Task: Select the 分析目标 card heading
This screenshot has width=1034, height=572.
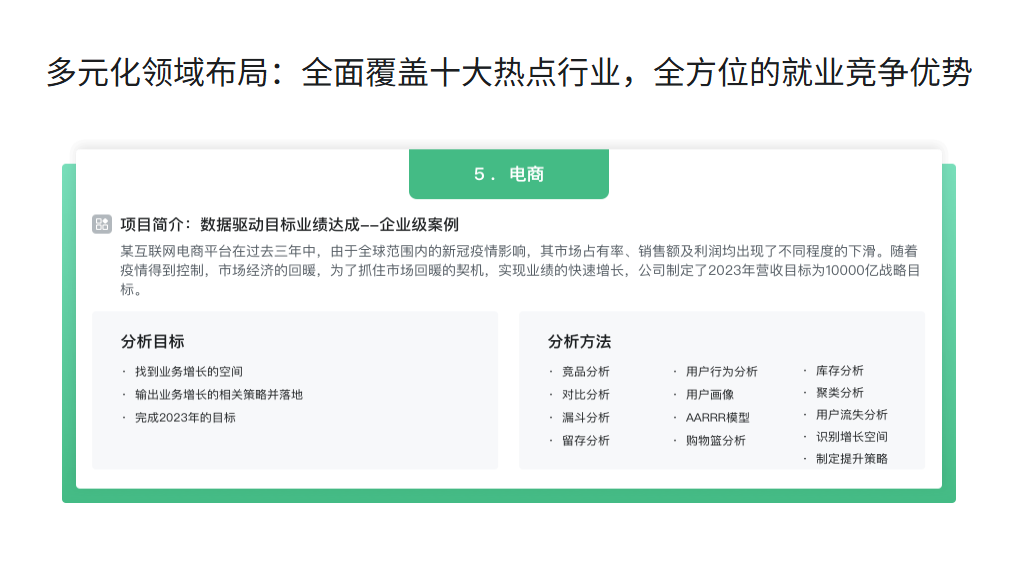Action: [152, 342]
